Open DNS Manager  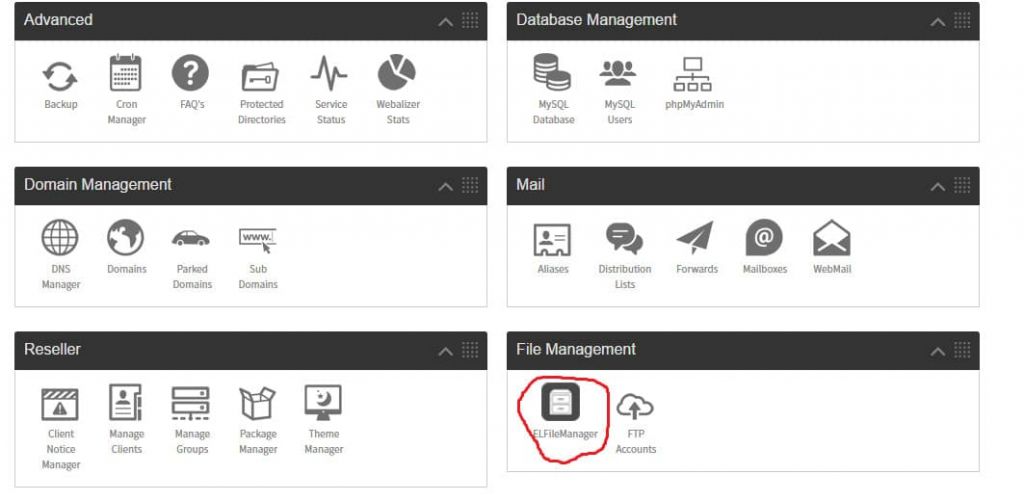pyautogui.click(x=60, y=255)
